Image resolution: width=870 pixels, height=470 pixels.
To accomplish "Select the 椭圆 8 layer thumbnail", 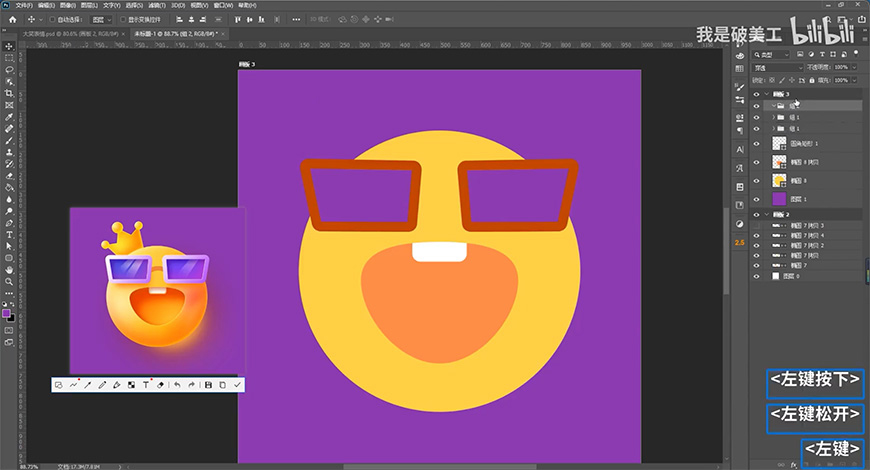I will pyautogui.click(x=781, y=181).
